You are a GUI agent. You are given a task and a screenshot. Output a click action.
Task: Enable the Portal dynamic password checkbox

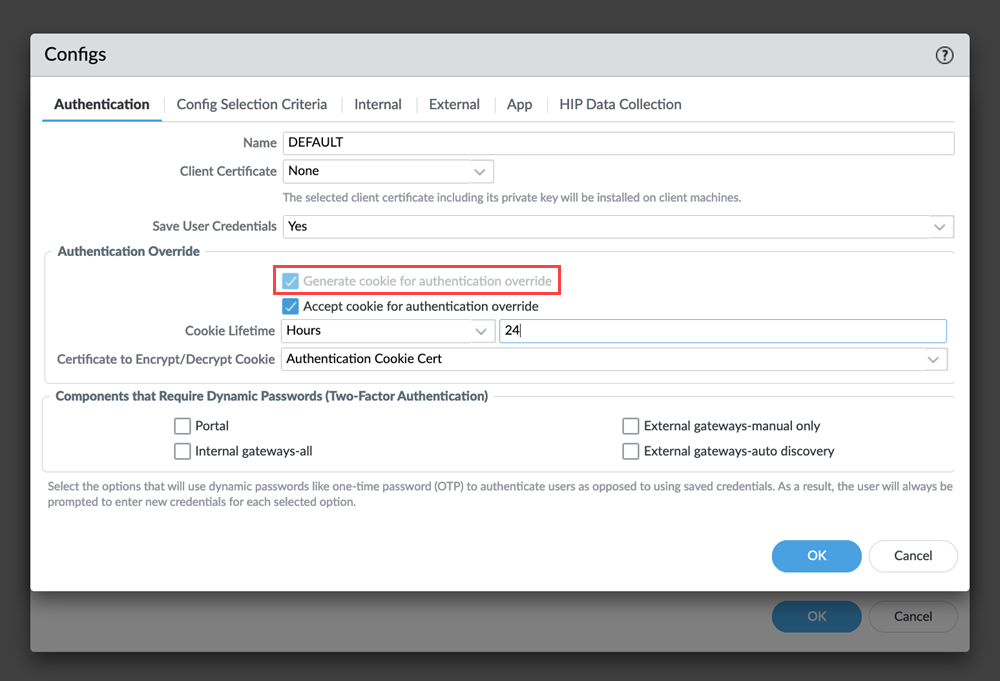(183, 425)
